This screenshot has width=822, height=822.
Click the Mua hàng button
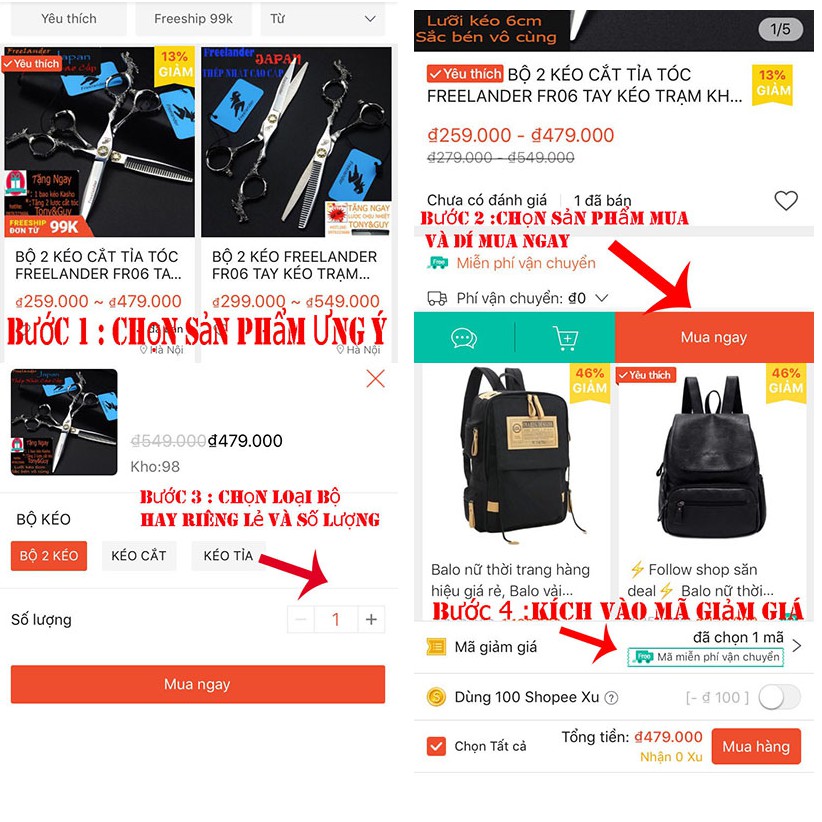pos(756,747)
